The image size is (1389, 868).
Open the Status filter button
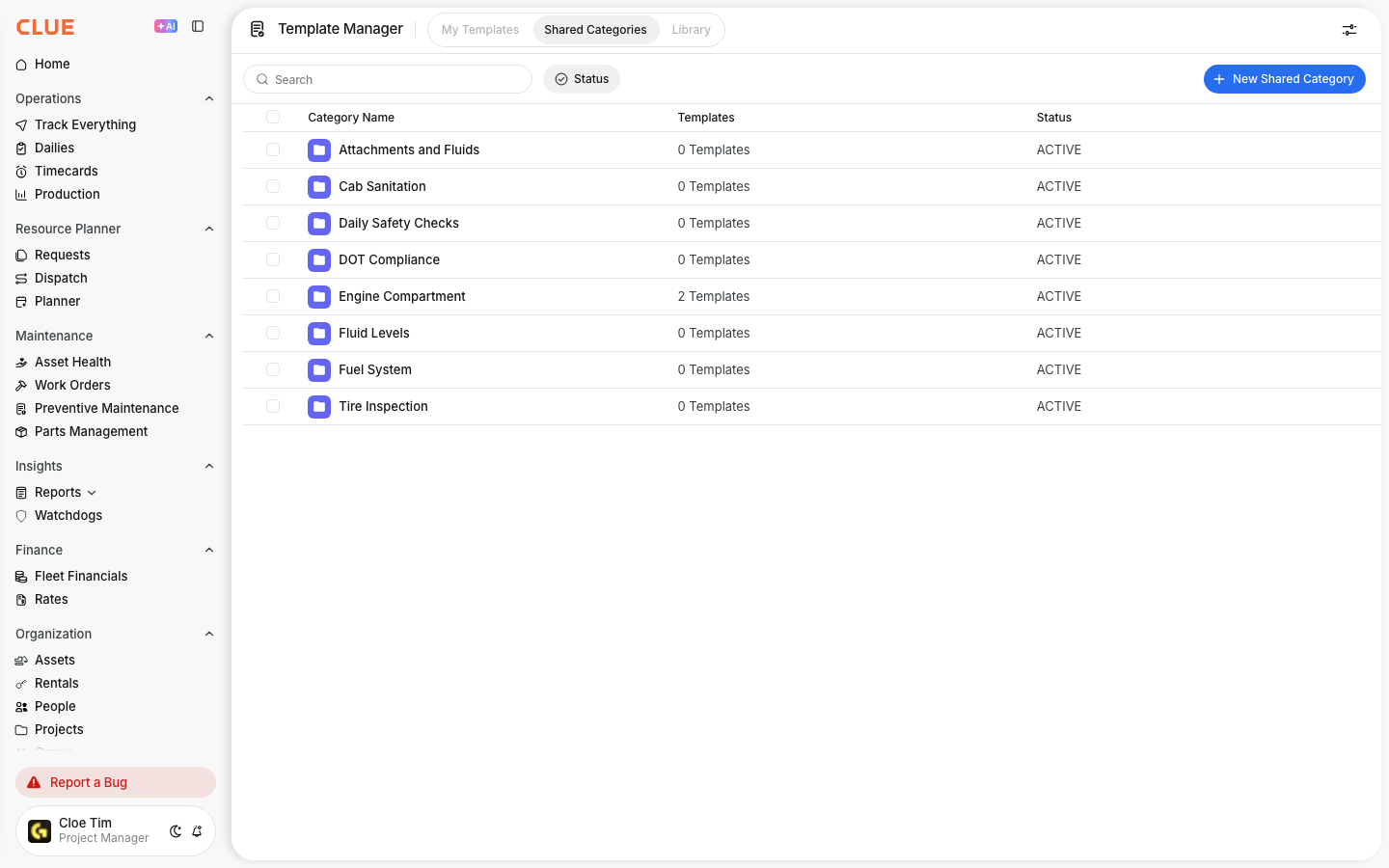(x=582, y=79)
